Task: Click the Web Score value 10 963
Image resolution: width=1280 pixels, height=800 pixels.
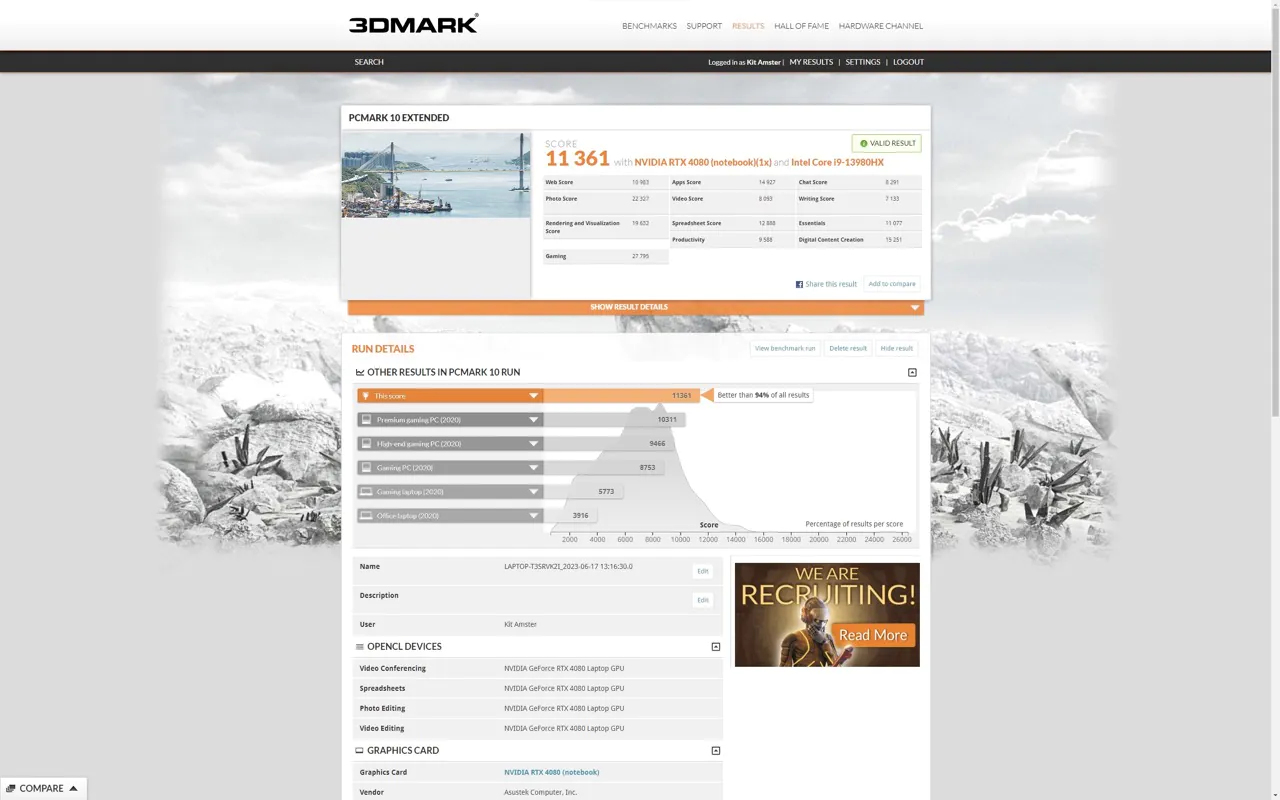Action: [x=640, y=182]
